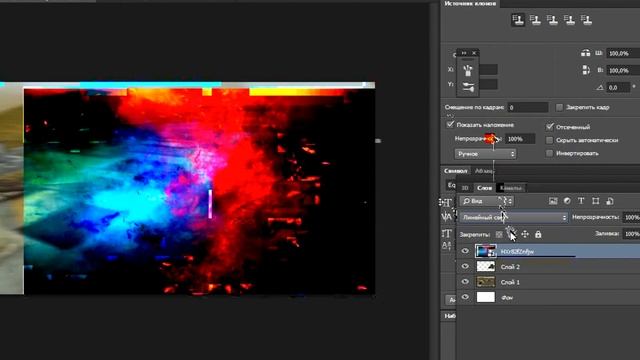Click the flip vertical icon beside height

click(x=586, y=70)
